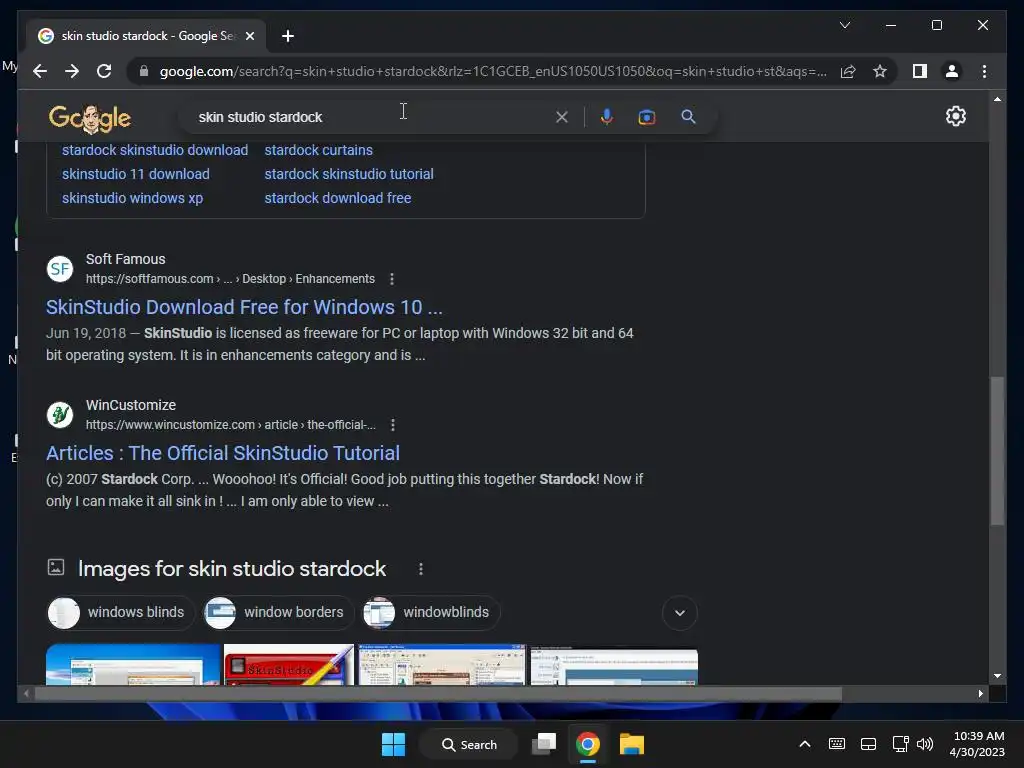Click the horizontal scrollbar thumb
This screenshot has width=1024, height=768.
[x=438, y=694]
